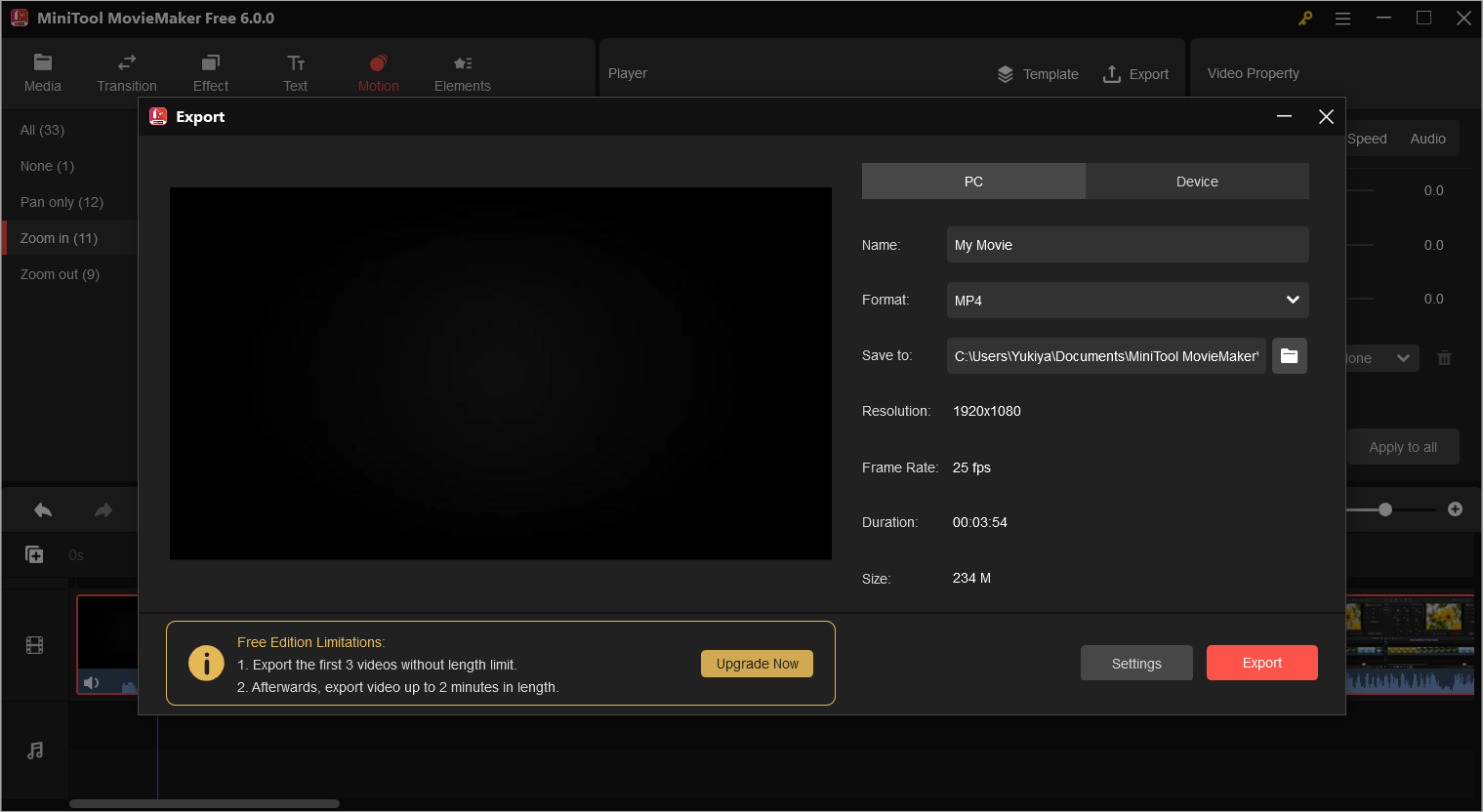Viewport: 1483px width, 812px height.
Task: Click the Export button in the player toolbar
Action: point(1135,74)
